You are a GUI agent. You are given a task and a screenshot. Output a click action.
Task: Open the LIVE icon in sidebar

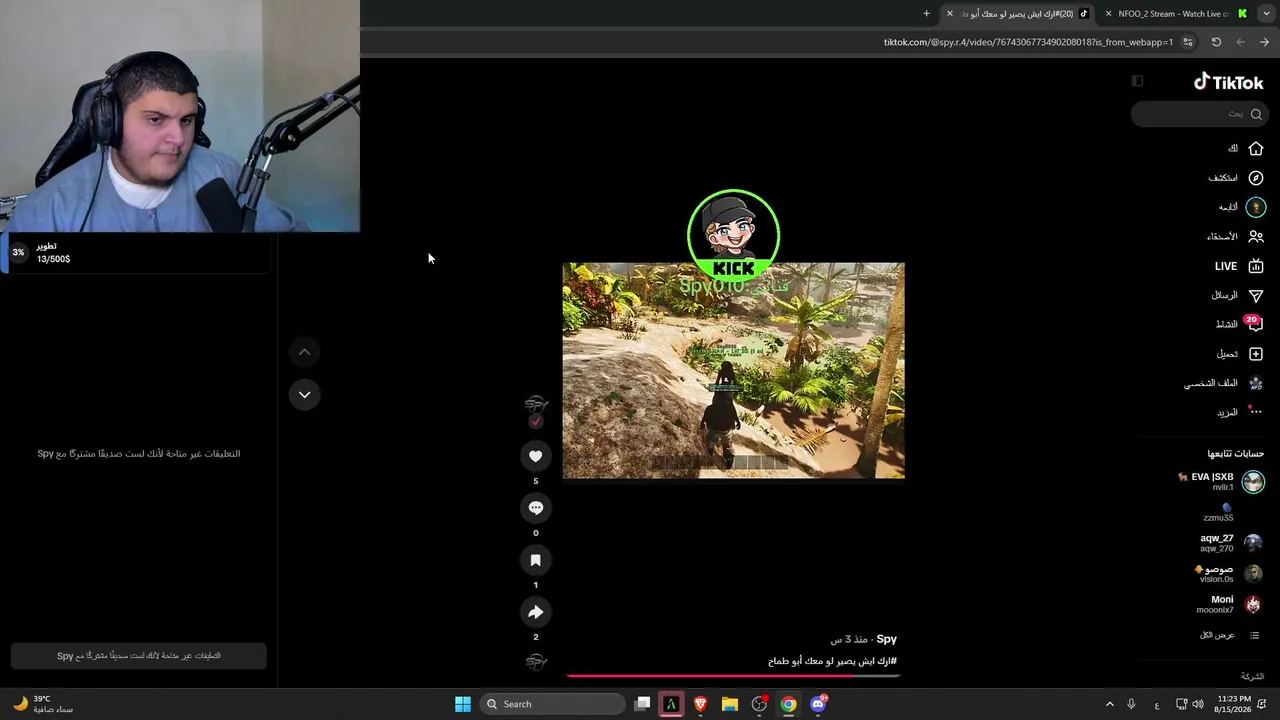coord(1256,266)
